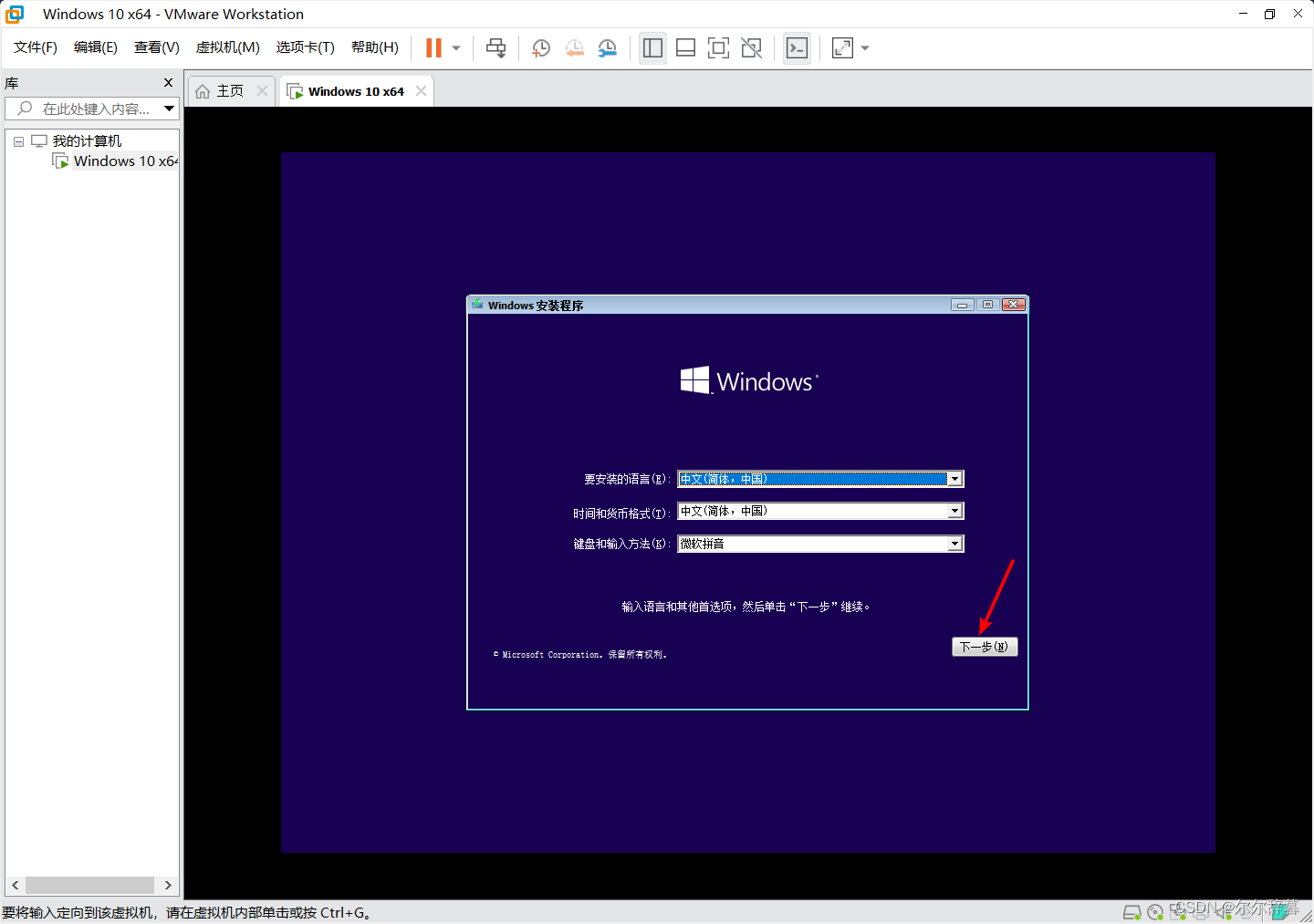Select 我的计算机 in the library tree
Viewport: 1314px width, 924px height.
pyautogui.click(x=87, y=141)
